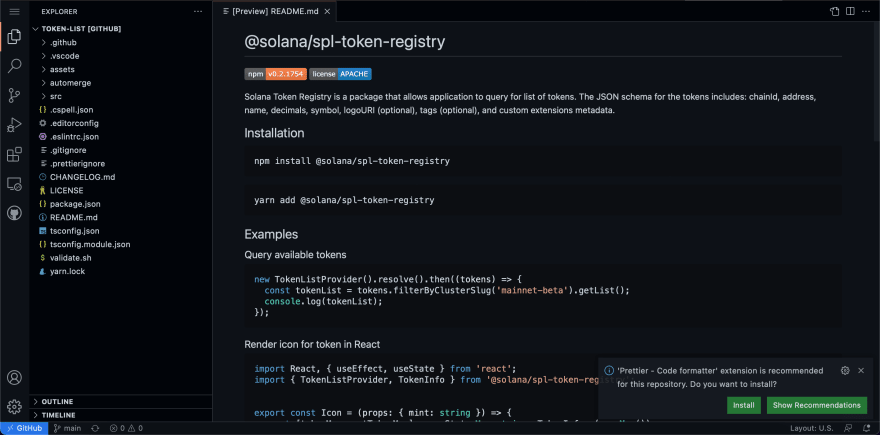Viewport: 880px width, 435px height.
Task: Open the Extensions view icon
Action: [x=15, y=154]
